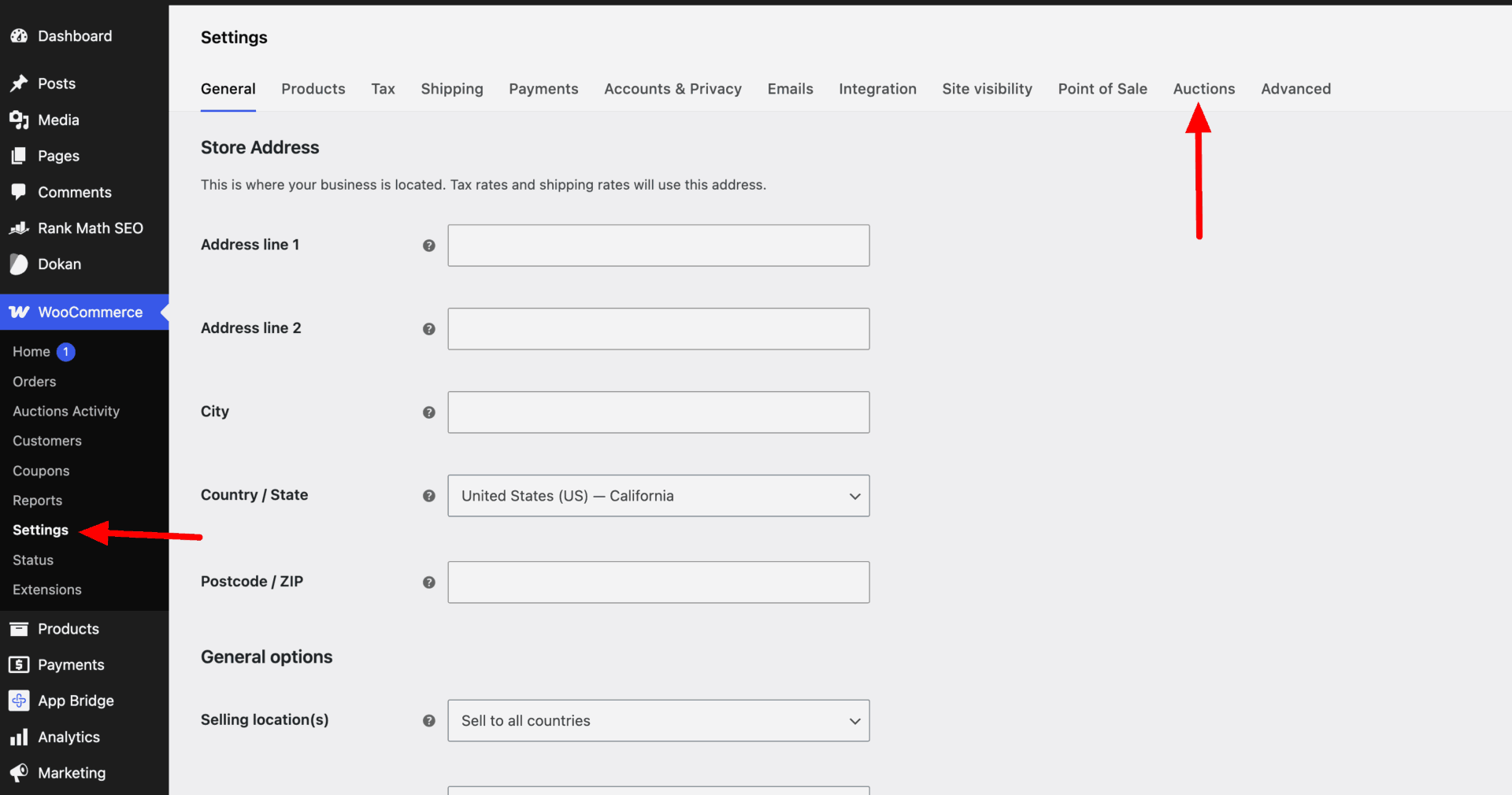
Task: Open WooCommerce Settings submenu link
Action: [x=41, y=531]
